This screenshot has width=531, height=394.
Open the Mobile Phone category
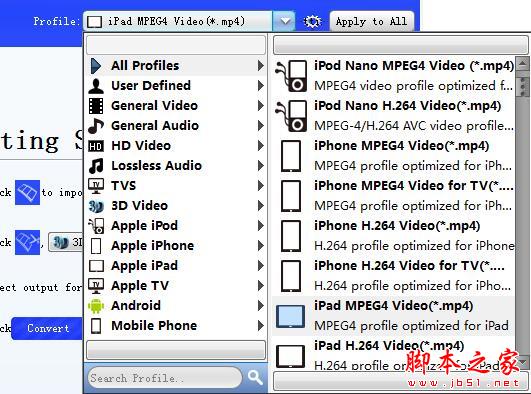[x=176, y=326]
